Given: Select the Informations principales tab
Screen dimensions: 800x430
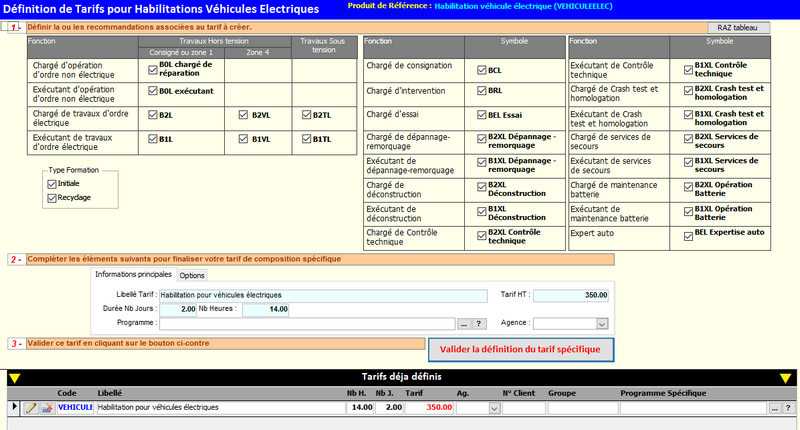Looking at the screenshot, I should click(x=133, y=275).
